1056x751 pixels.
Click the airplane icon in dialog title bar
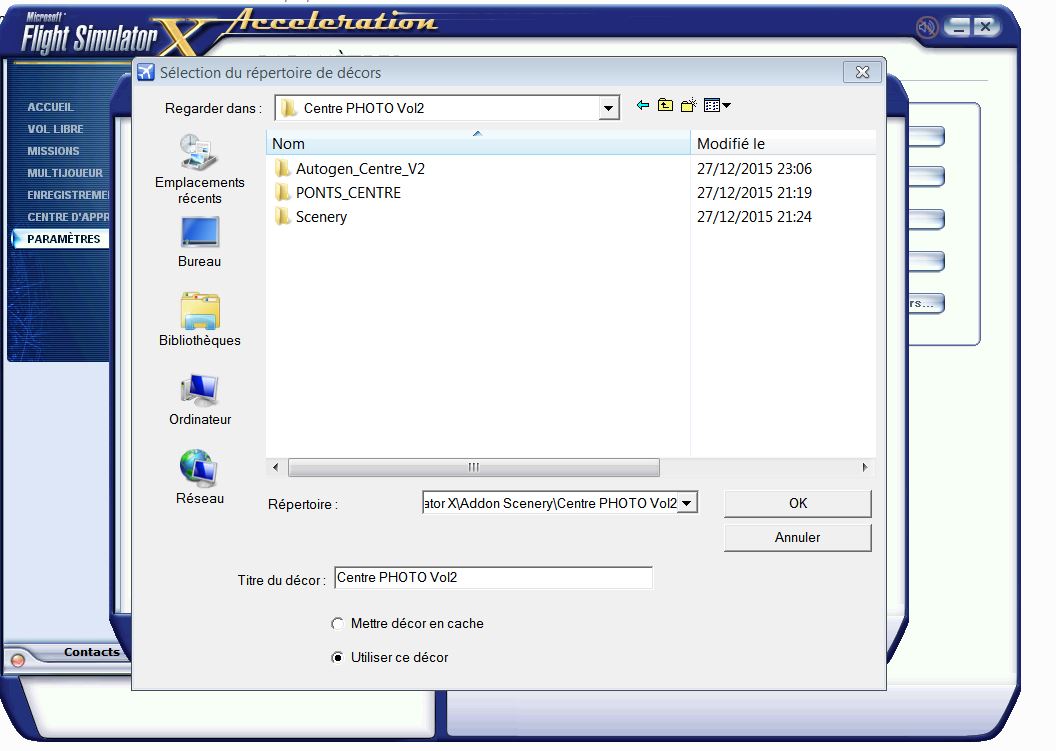(x=145, y=72)
